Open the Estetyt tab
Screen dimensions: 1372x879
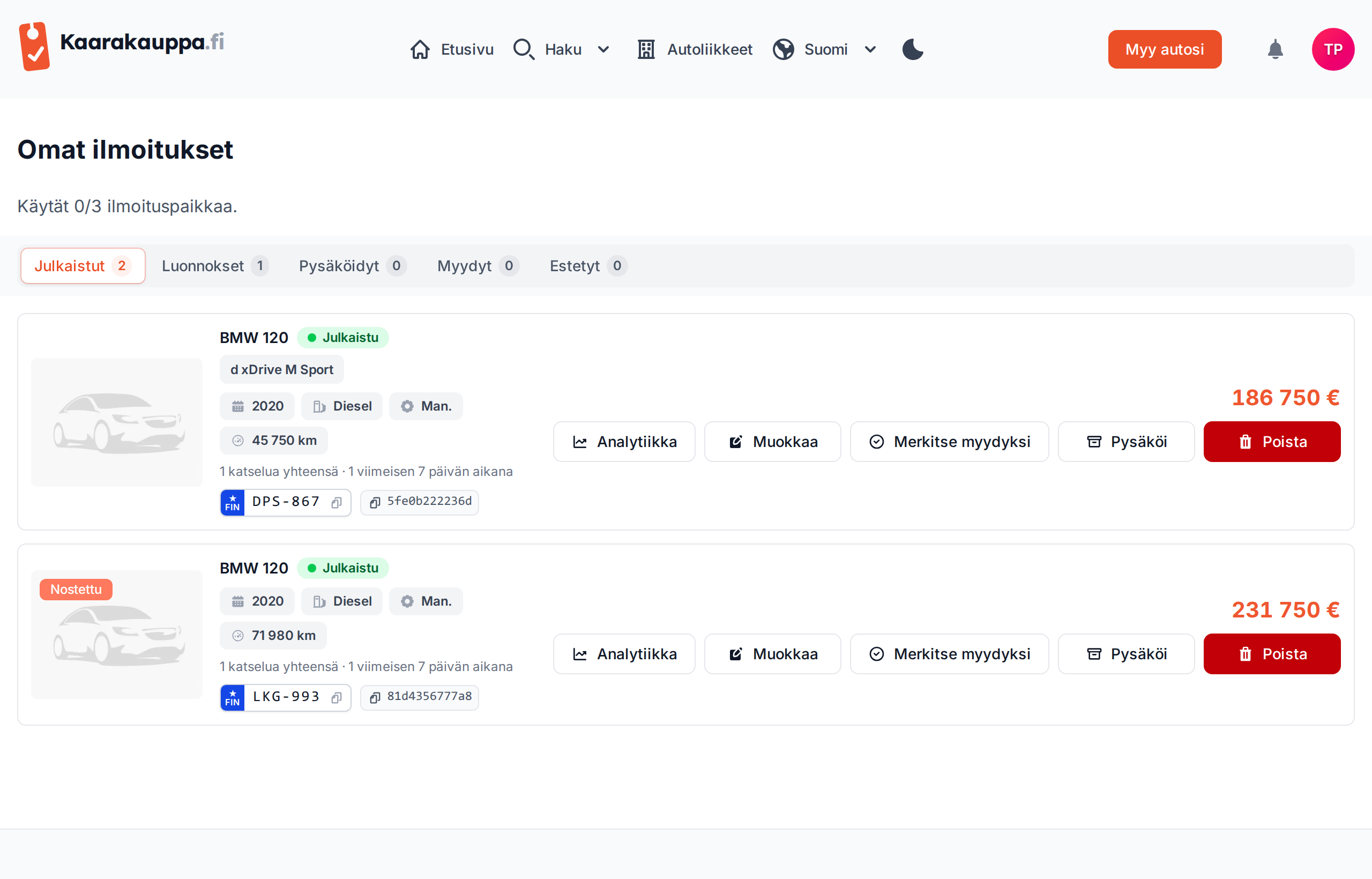click(588, 266)
